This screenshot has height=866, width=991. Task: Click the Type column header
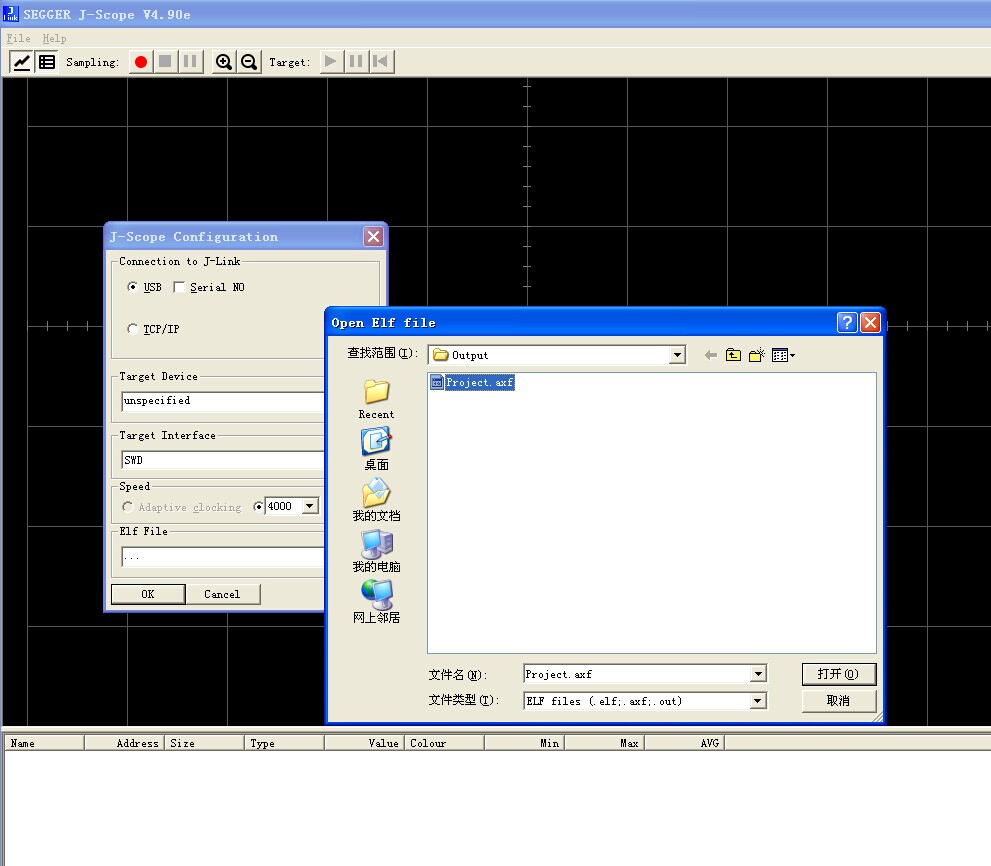(x=284, y=743)
